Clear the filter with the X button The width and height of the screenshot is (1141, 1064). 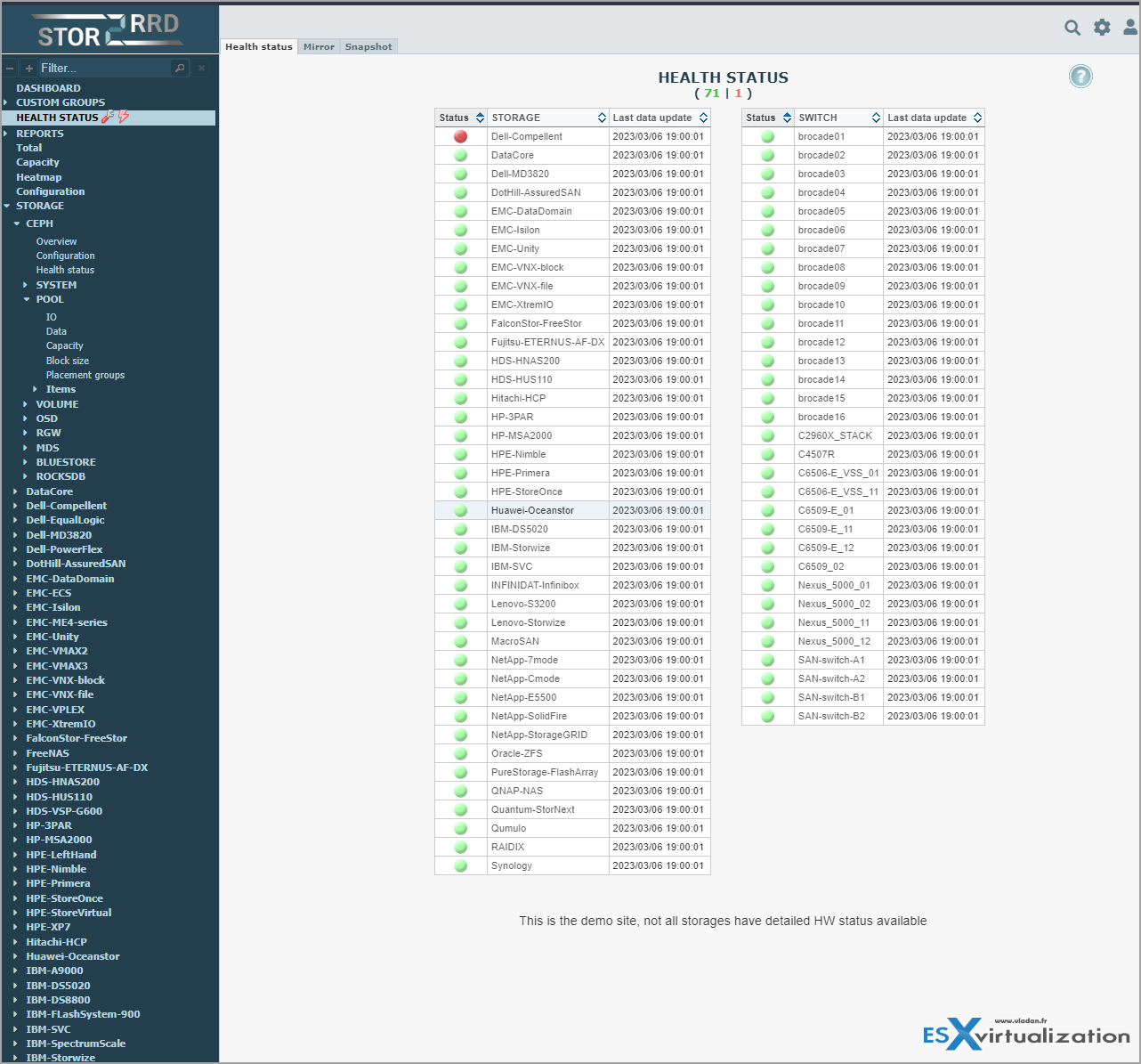pos(201,68)
